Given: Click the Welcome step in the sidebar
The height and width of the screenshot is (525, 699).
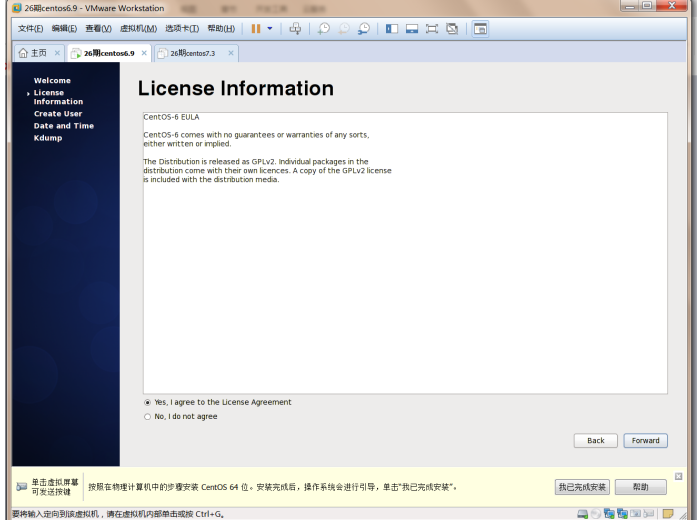Looking at the screenshot, I should click(x=52, y=81).
